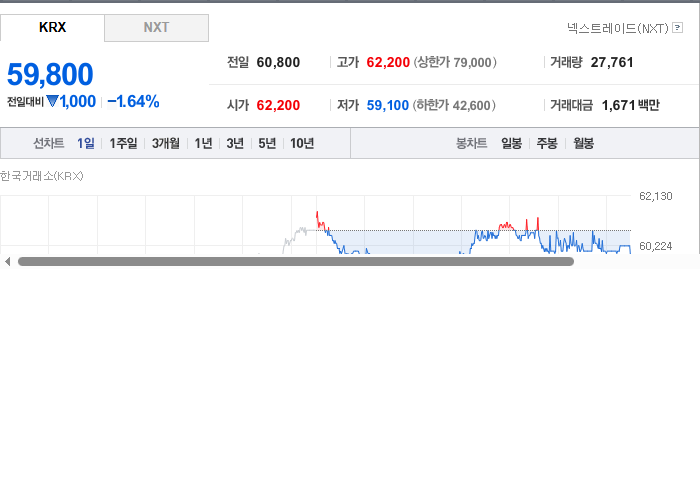Click the 62,130 chart axis label
The width and height of the screenshot is (700, 490).
(655, 196)
